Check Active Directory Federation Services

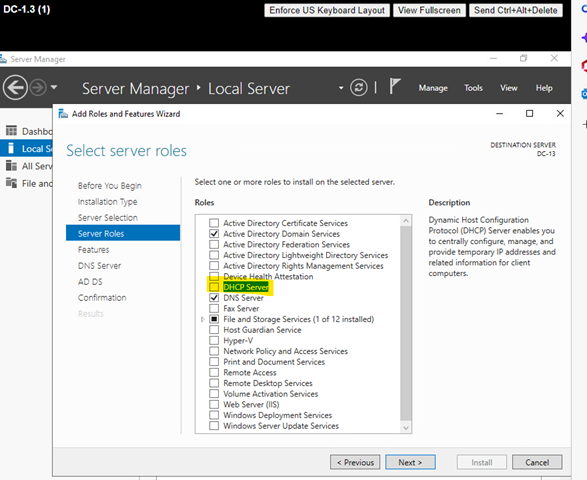tap(214, 244)
